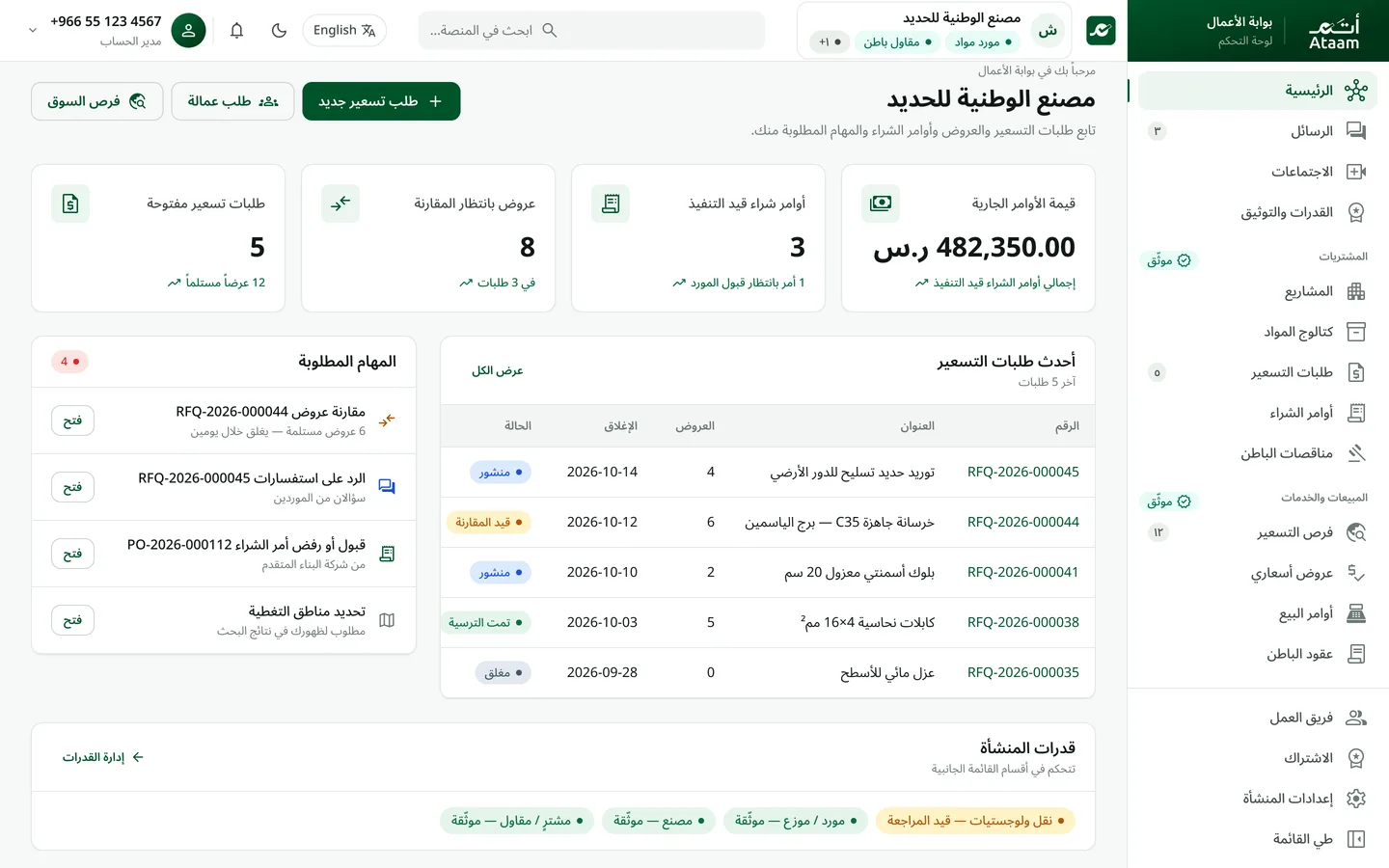Create new pricing request طلب تسعير جديد
This screenshot has width=1389, height=868.
point(381,101)
